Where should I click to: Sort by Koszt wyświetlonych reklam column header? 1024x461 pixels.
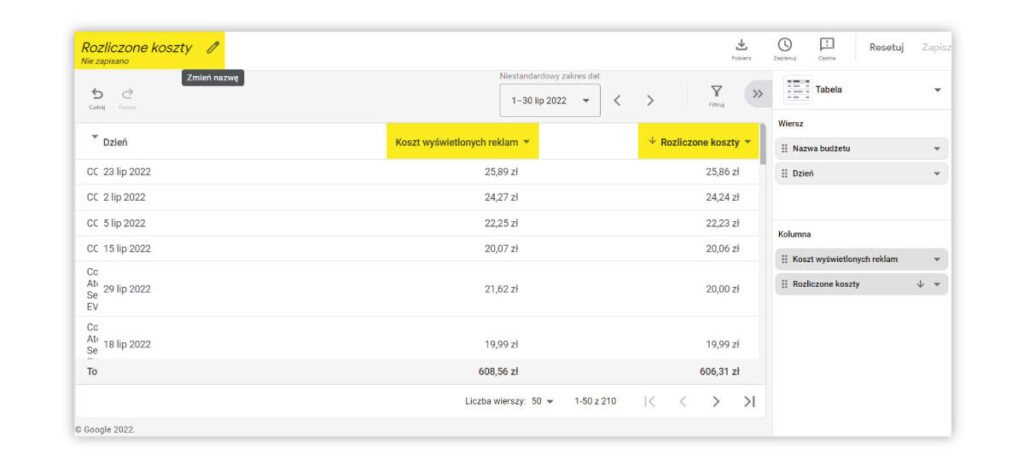coord(462,142)
